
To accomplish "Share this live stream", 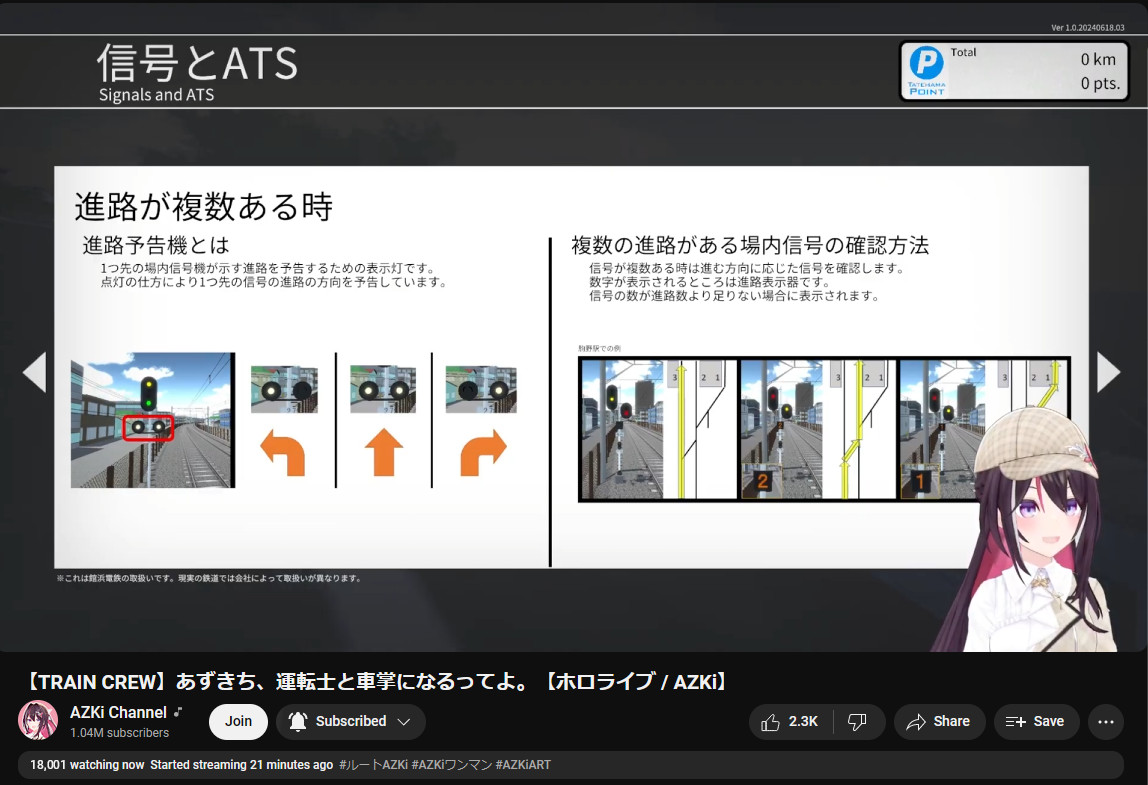I will point(939,722).
